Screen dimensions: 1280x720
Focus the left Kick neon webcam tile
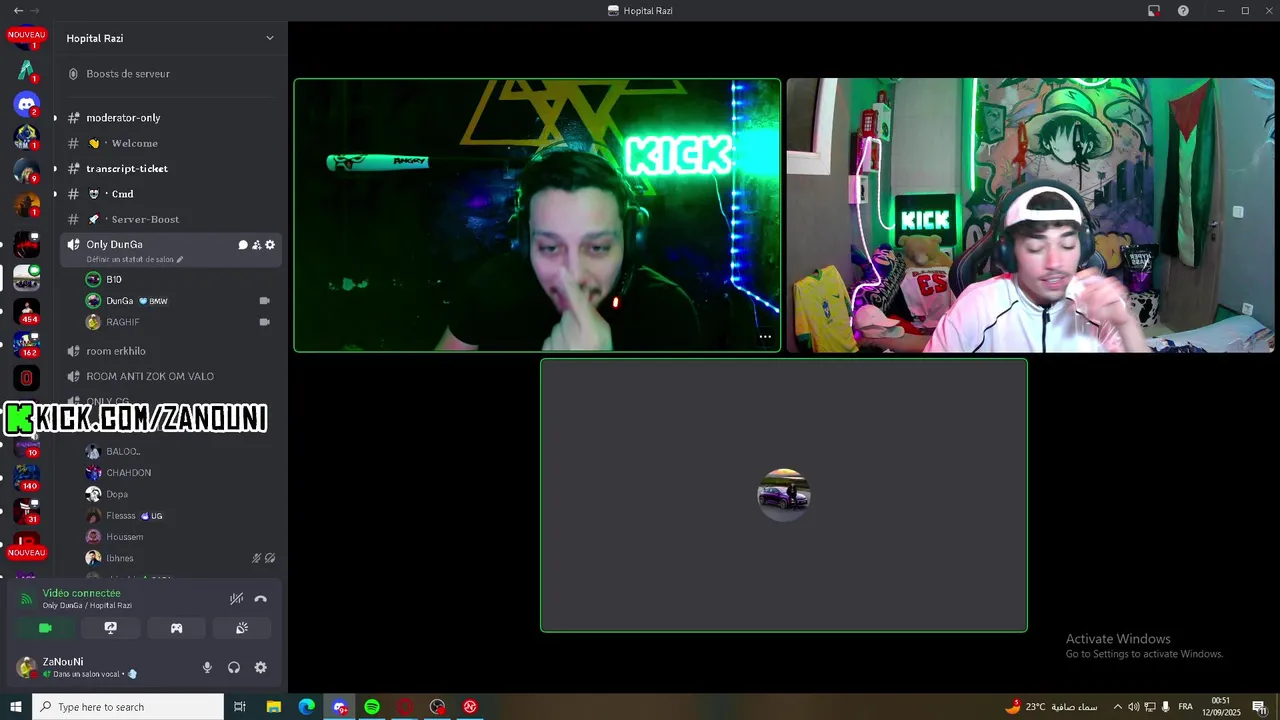(x=537, y=215)
